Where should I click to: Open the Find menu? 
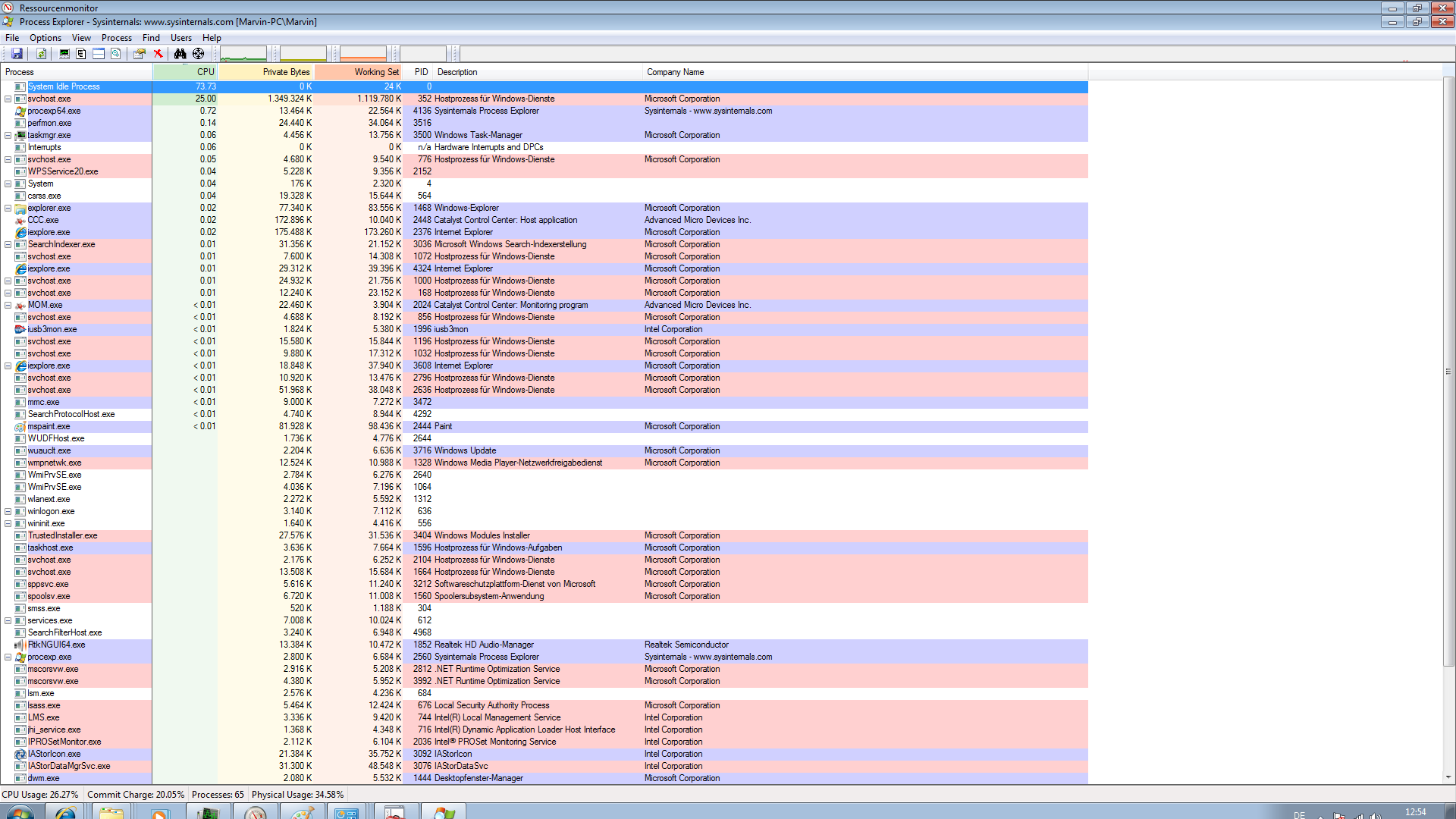pyautogui.click(x=151, y=38)
